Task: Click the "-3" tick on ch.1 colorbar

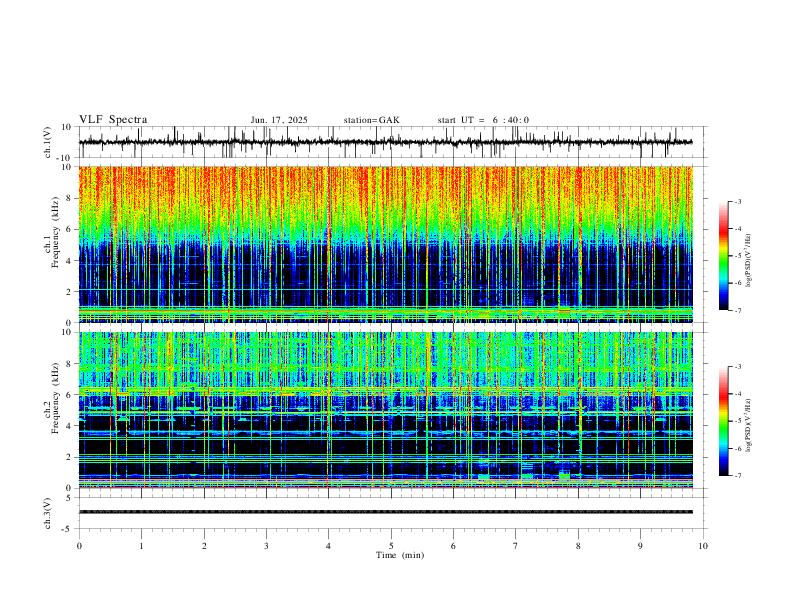Action: coord(738,201)
